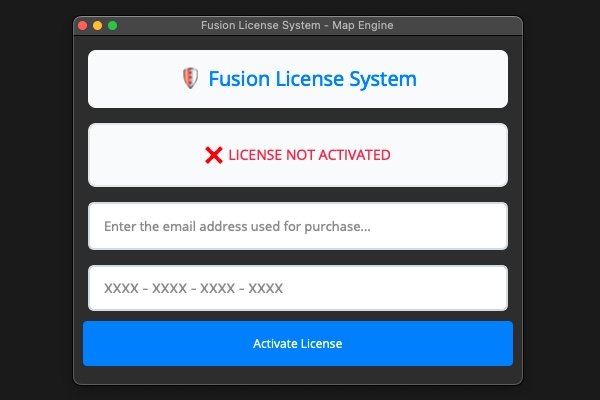
Task: Focus the purchase email address field
Action: click(x=298, y=226)
